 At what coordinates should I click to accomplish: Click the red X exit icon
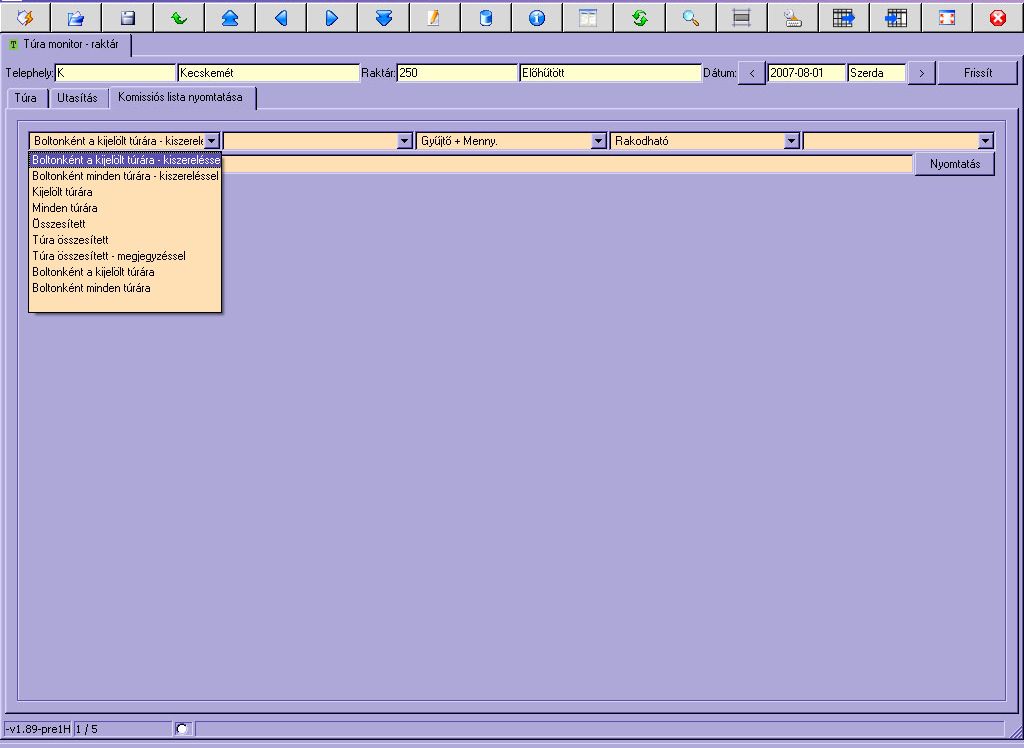click(997, 17)
